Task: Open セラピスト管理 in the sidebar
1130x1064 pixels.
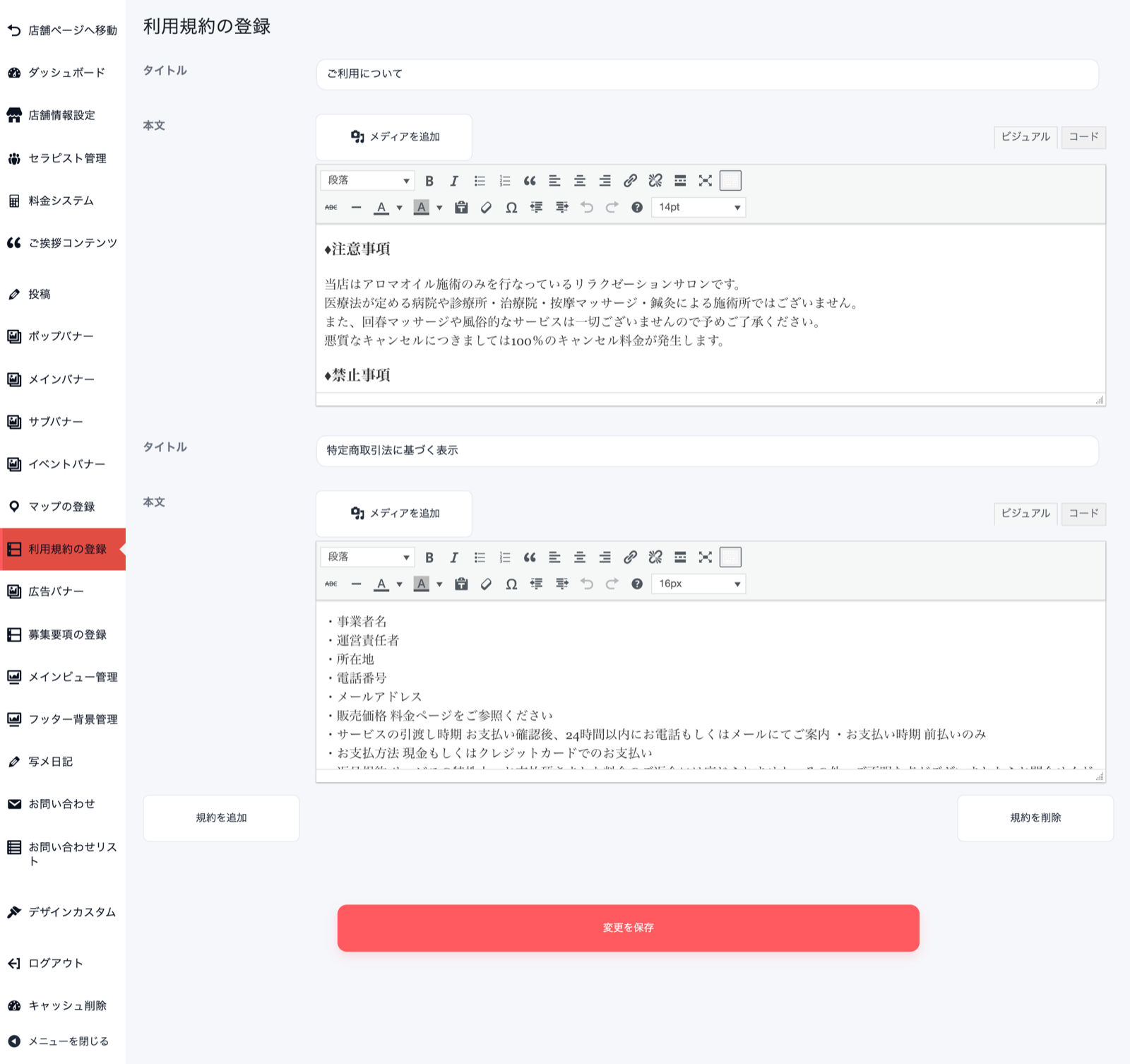Action: pyautogui.click(x=63, y=158)
